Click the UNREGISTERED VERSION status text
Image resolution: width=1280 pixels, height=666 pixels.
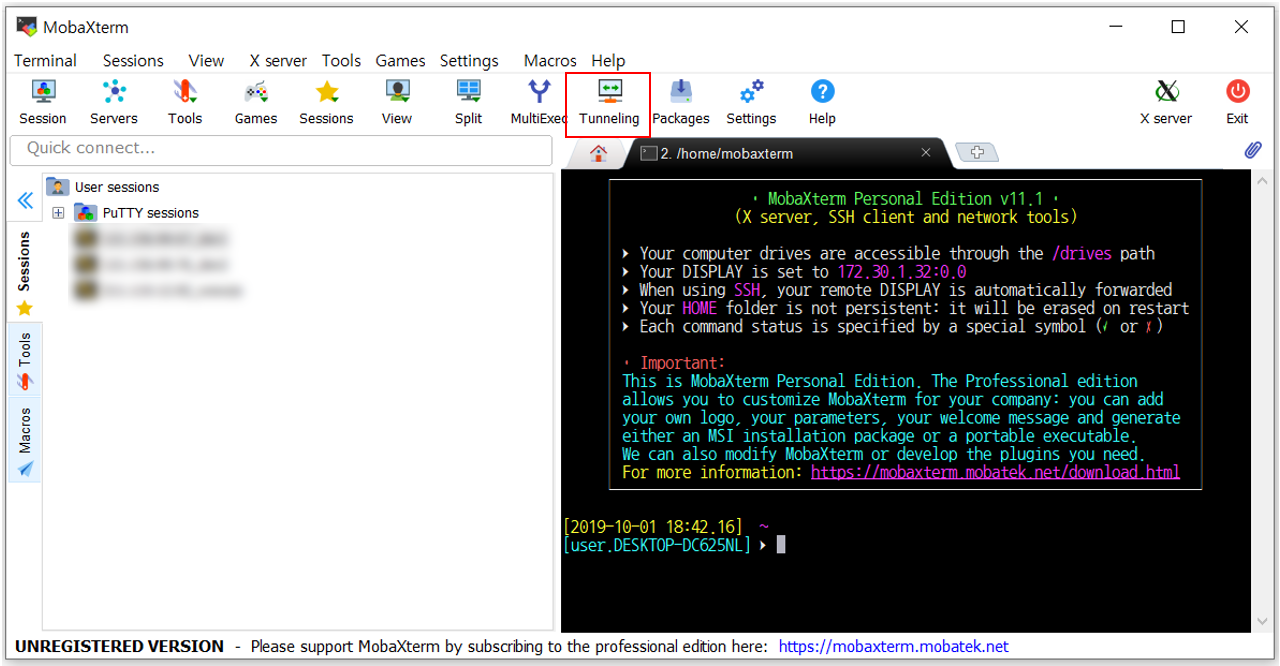[119, 647]
